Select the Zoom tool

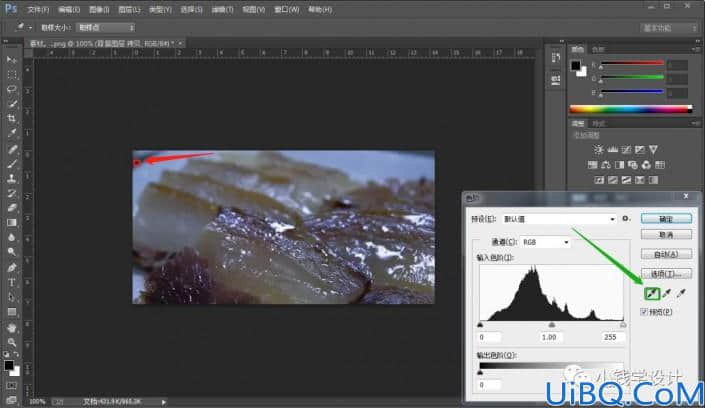[x=12, y=342]
